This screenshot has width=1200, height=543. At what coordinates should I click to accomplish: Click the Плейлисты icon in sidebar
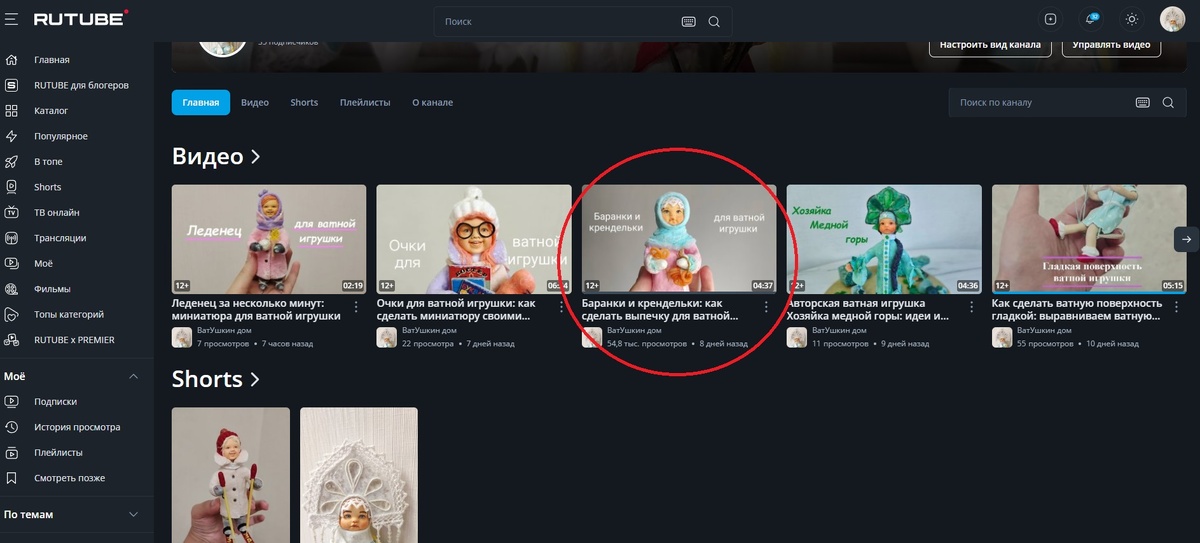pos(12,452)
